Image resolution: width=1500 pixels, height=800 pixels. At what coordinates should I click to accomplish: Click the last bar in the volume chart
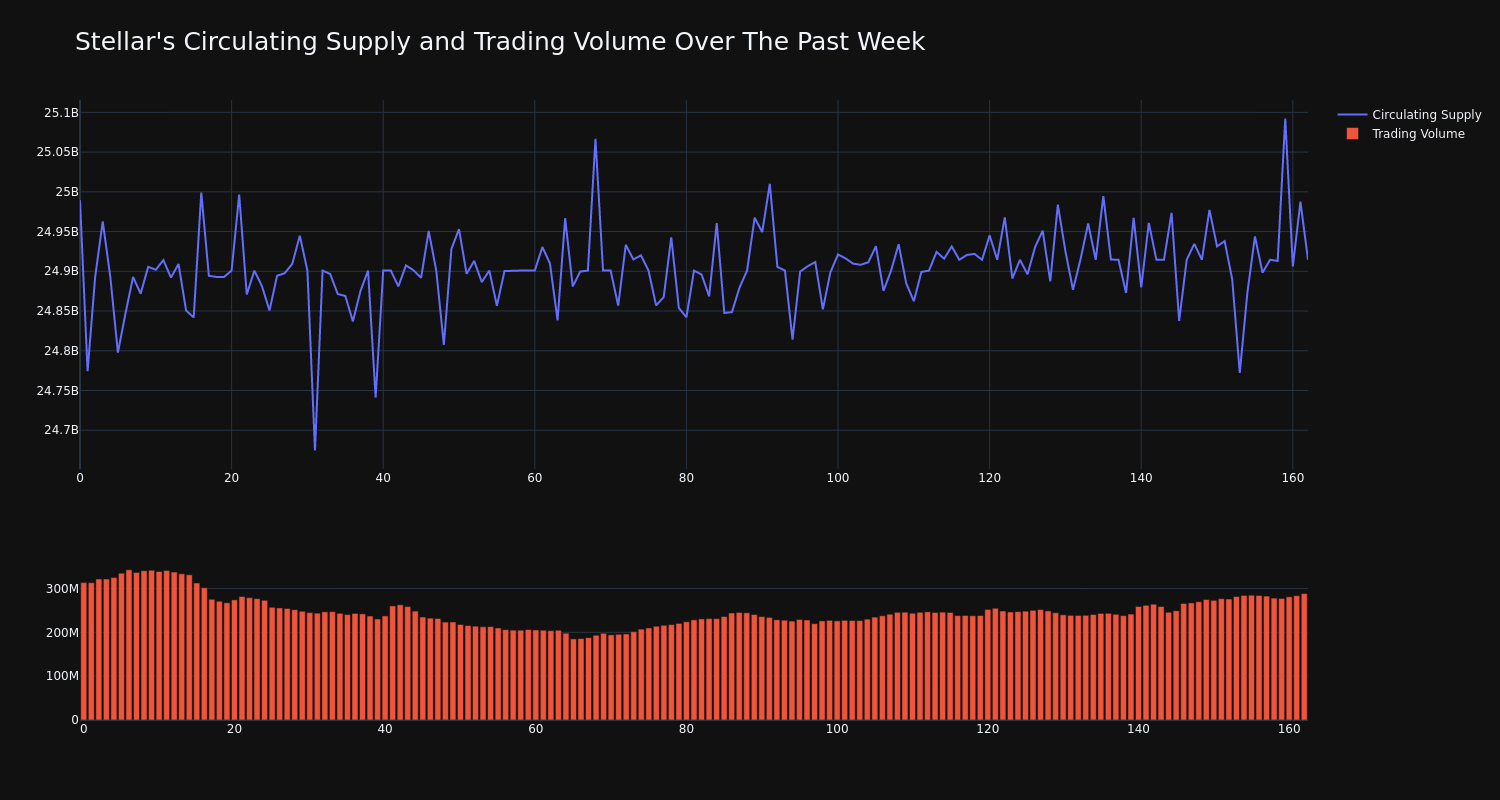pyautogui.click(x=1304, y=657)
